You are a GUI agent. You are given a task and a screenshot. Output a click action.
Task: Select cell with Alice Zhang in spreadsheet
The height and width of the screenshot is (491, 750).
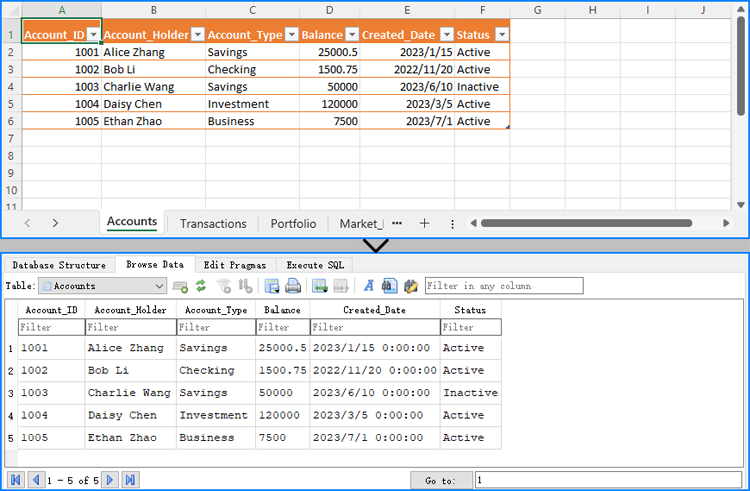pyautogui.click(x=154, y=52)
